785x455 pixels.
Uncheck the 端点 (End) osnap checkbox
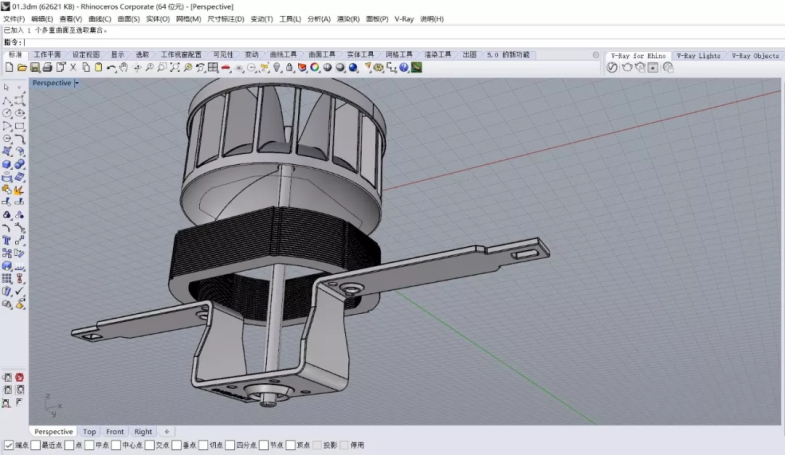coord(9,445)
